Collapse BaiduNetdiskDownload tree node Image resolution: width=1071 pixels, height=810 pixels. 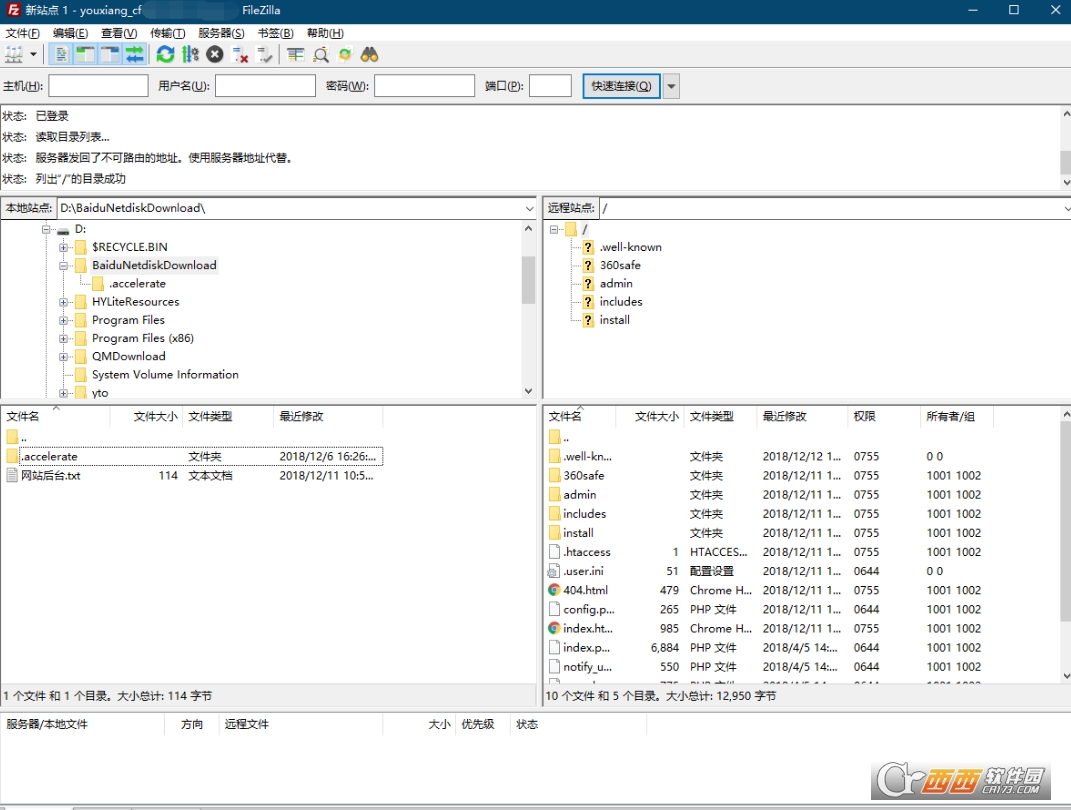(64, 266)
